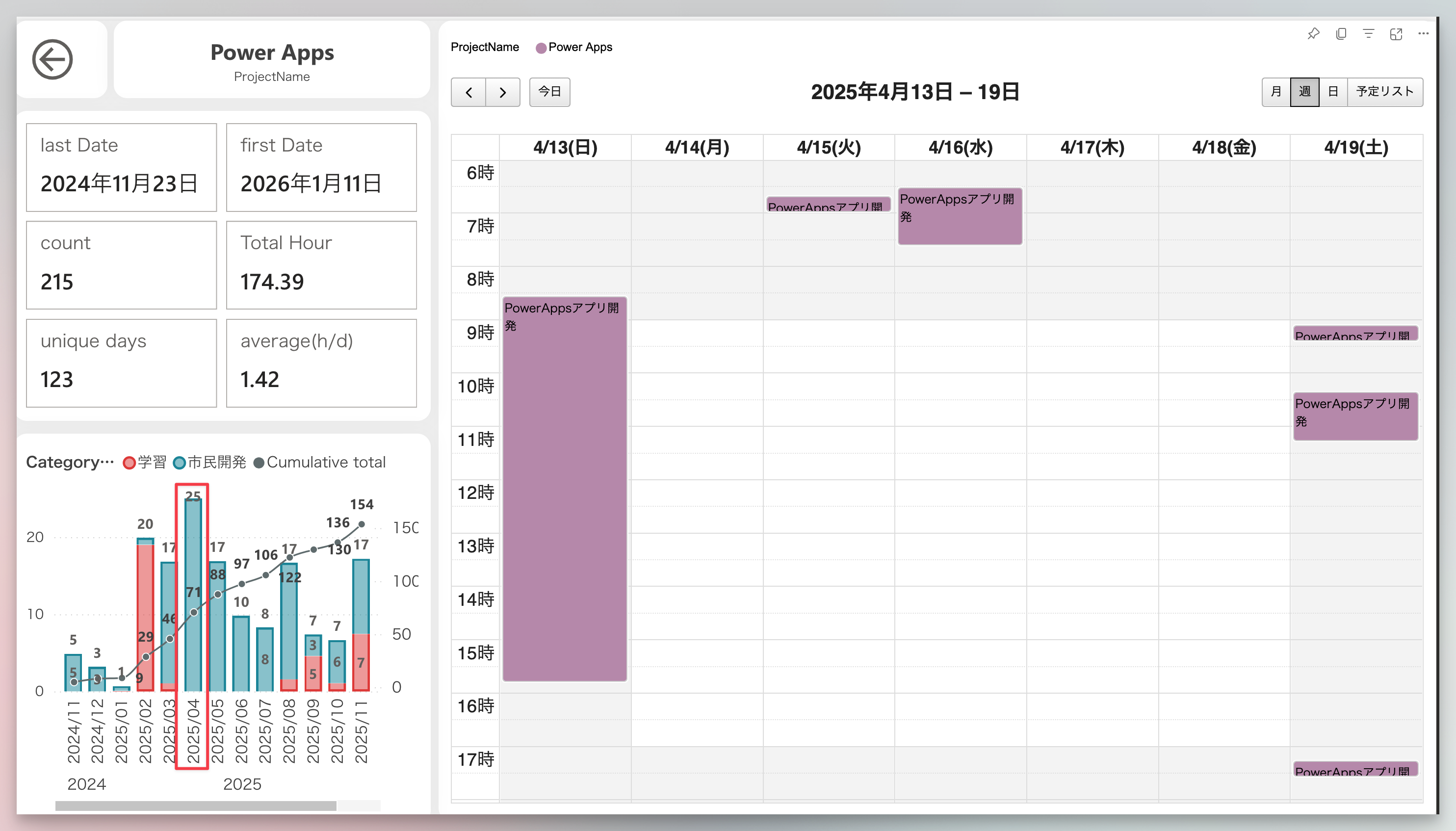Select the 2025/06 bar in the chart
Viewport: 1456px width, 831px height.
pos(241,653)
